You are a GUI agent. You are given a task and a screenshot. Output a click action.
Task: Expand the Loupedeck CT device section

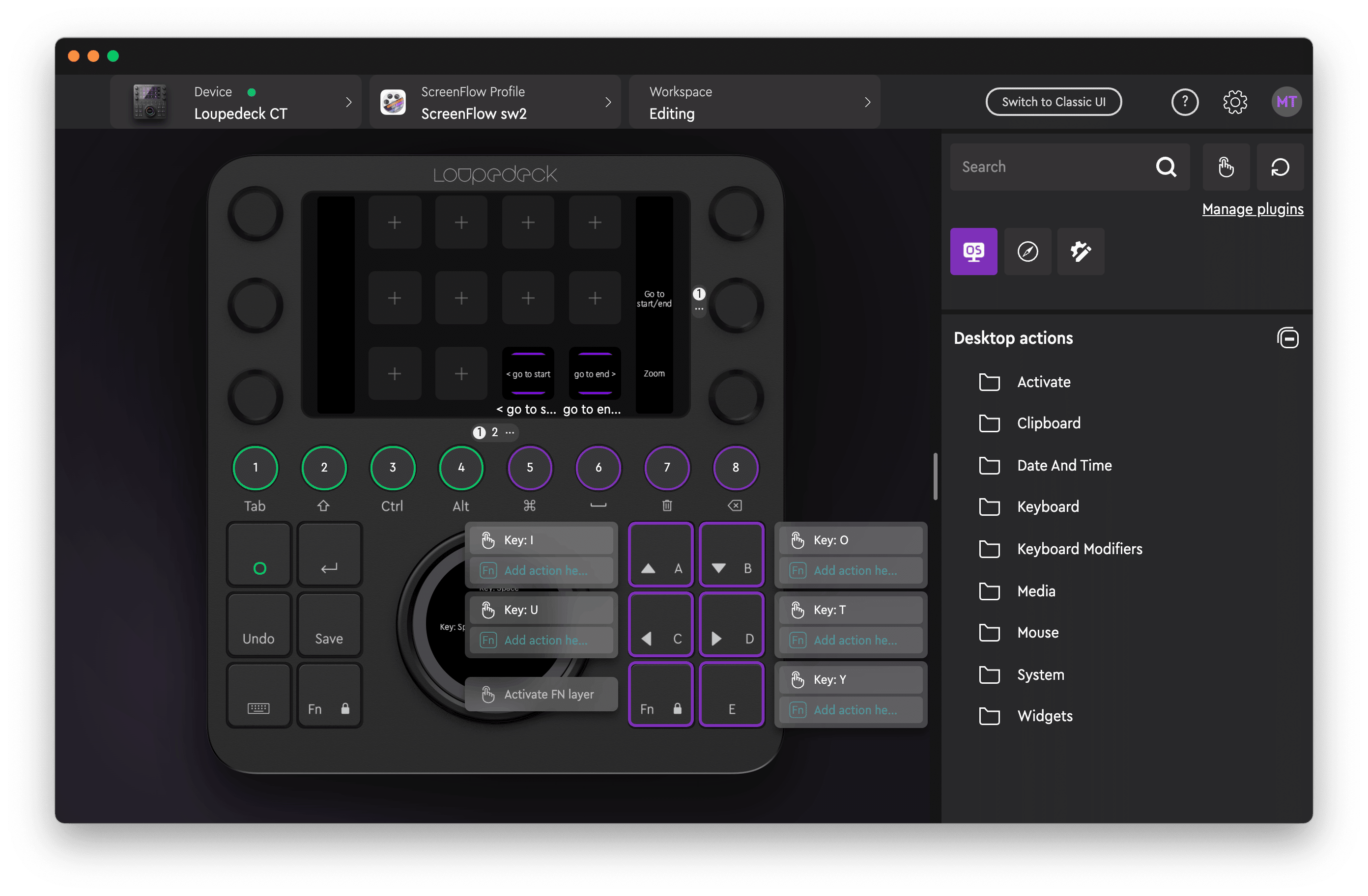click(348, 102)
